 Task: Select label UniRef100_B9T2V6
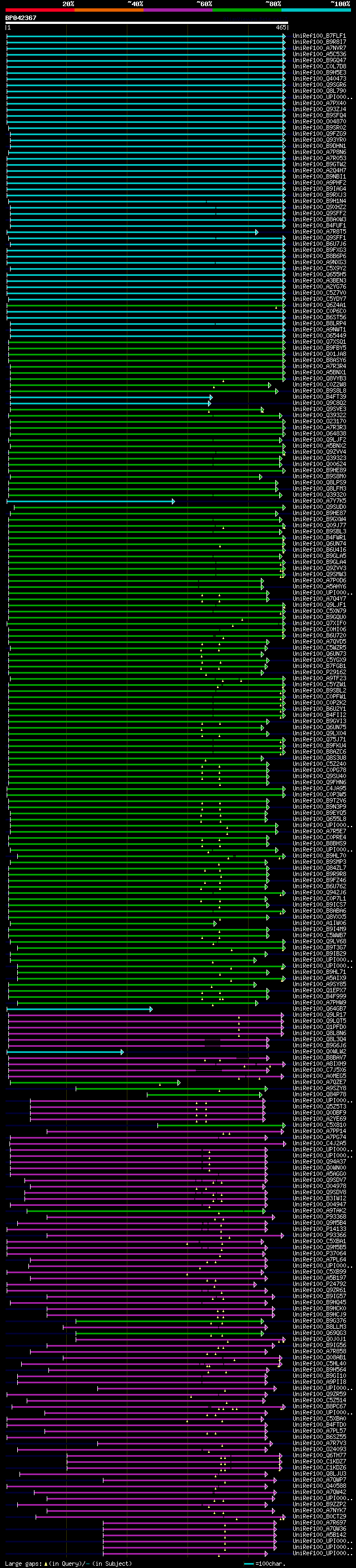pos(319,800)
